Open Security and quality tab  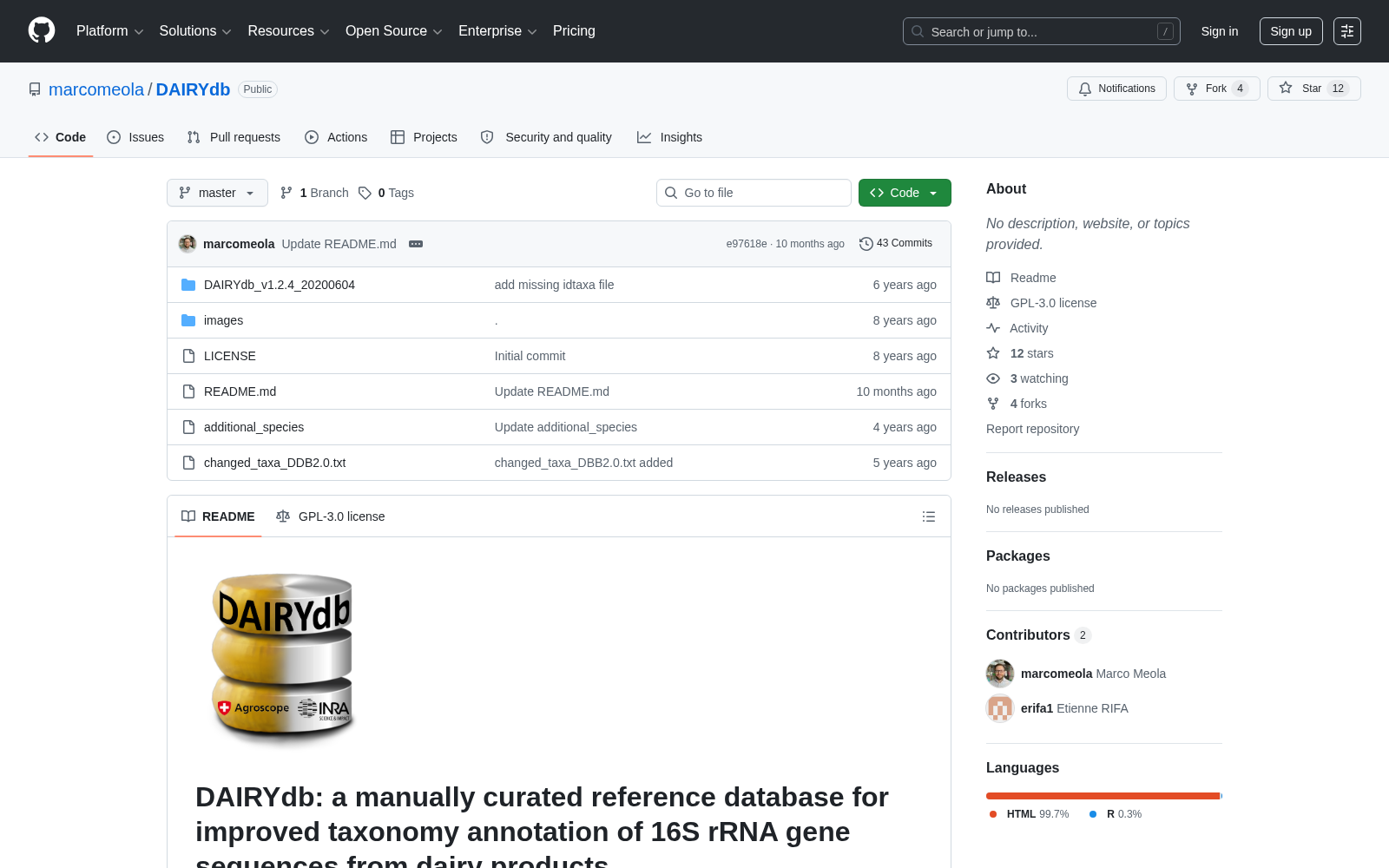(x=546, y=137)
